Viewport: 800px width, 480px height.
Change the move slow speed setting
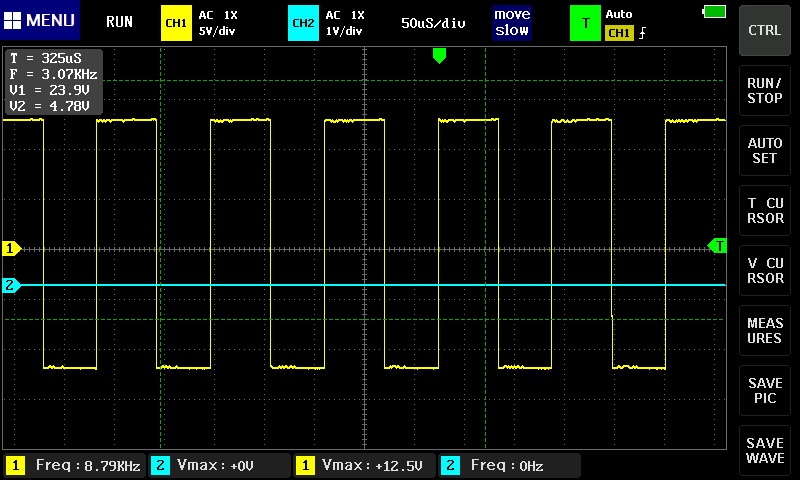click(512, 22)
